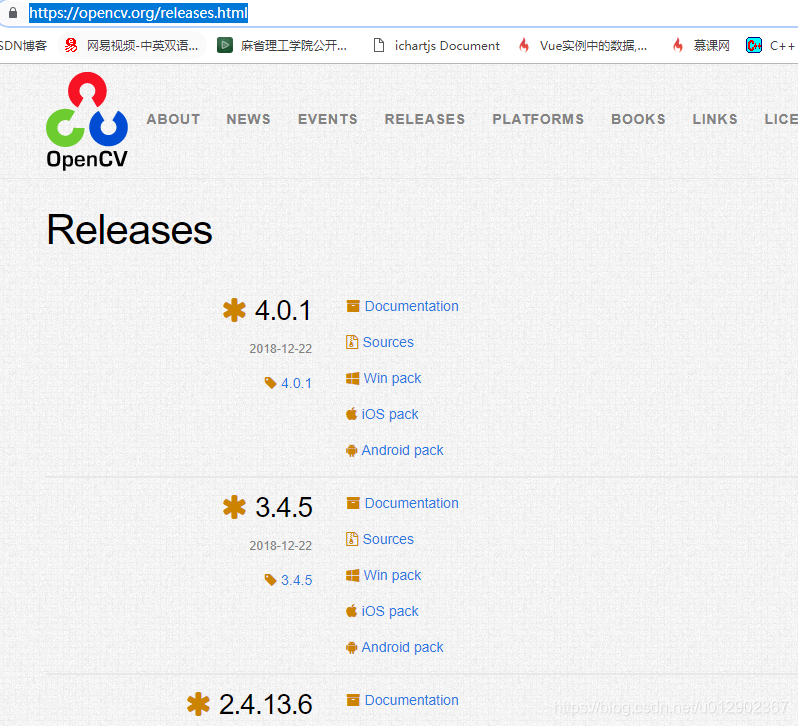Click the URL in the address bar
Viewport: 798px width, 726px height.
[138, 13]
